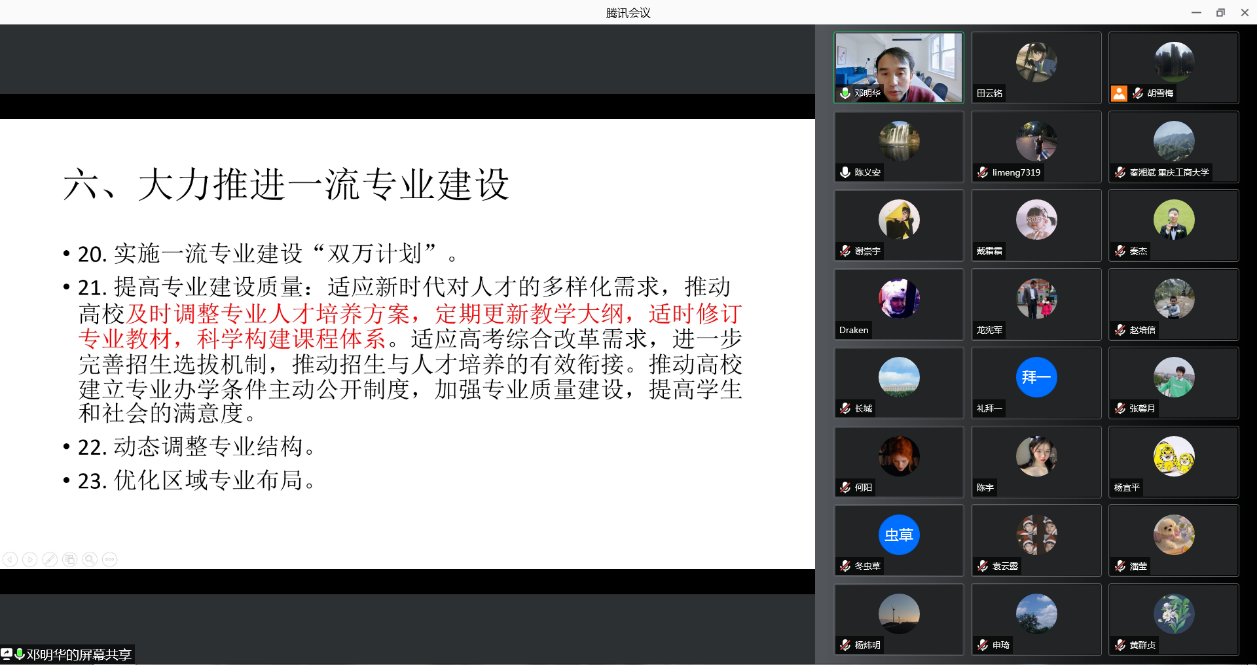Click the next slide arrow icon
The image size is (1257, 665).
pos(30,559)
